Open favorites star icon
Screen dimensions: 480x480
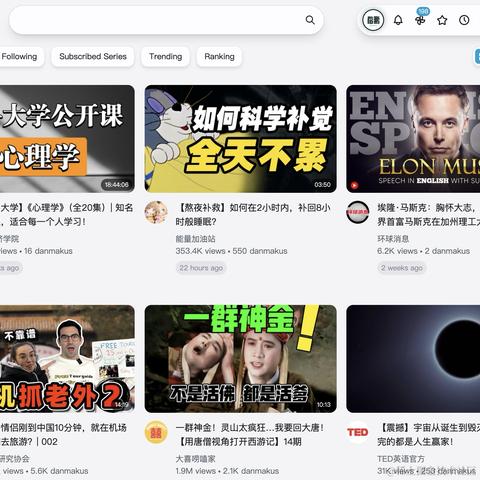click(442, 20)
